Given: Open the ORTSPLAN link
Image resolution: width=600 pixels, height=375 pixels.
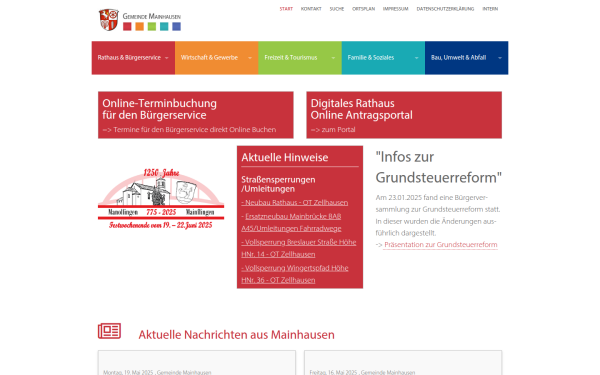Looking at the screenshot, I should click(364, 9).
